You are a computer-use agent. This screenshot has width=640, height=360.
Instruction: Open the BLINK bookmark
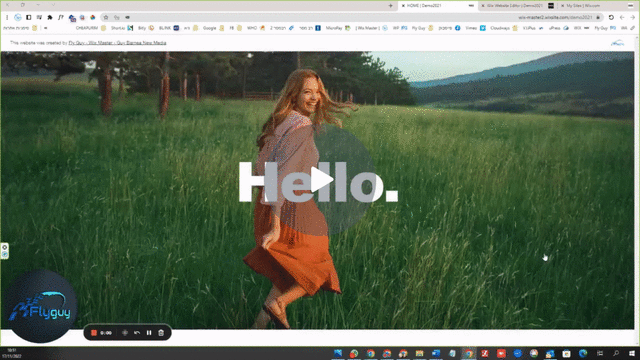(169, 28)
